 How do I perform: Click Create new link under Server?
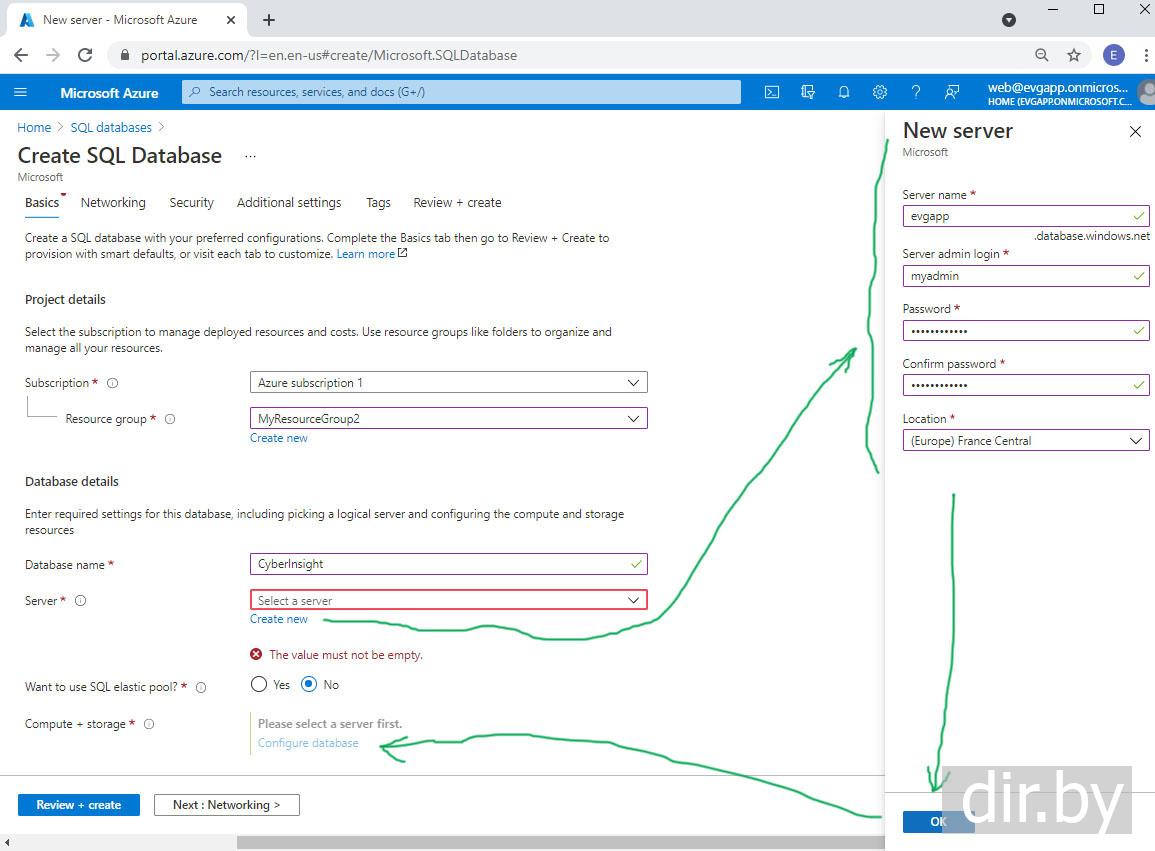[x=279, y=619]
